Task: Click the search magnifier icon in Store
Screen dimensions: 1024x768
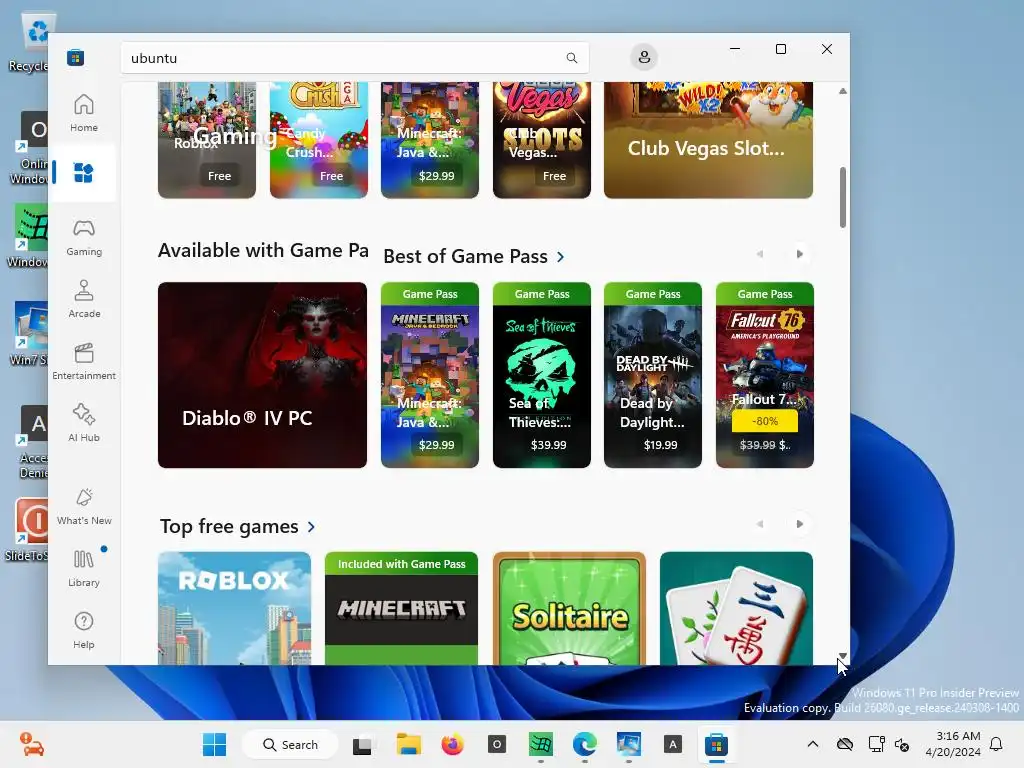Action: tap(571, 58)
